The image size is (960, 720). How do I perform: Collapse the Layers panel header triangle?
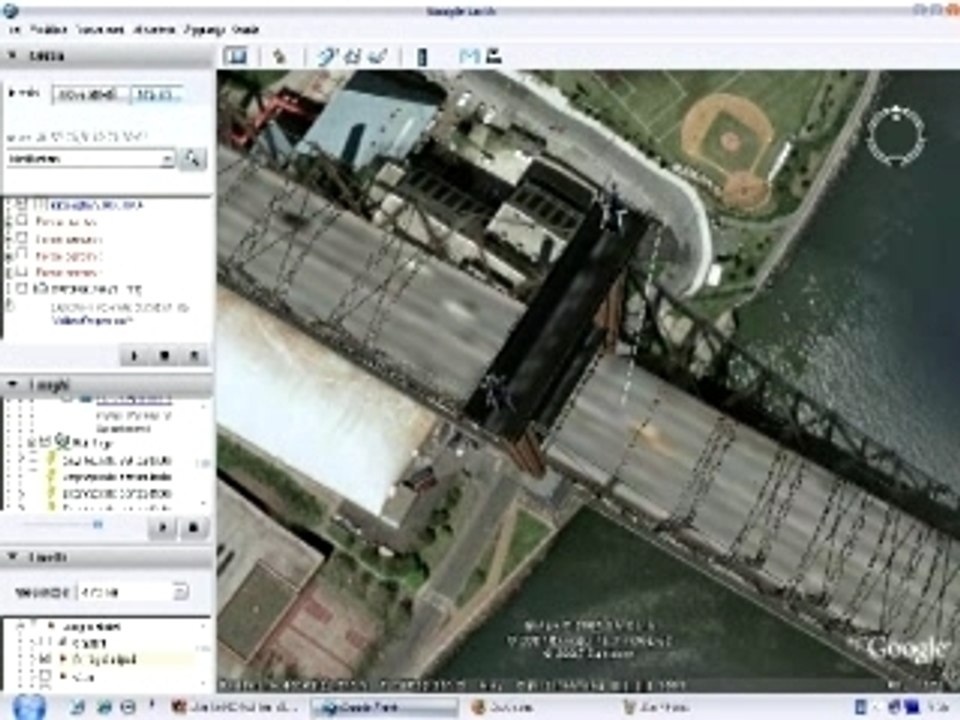(12, 557)
